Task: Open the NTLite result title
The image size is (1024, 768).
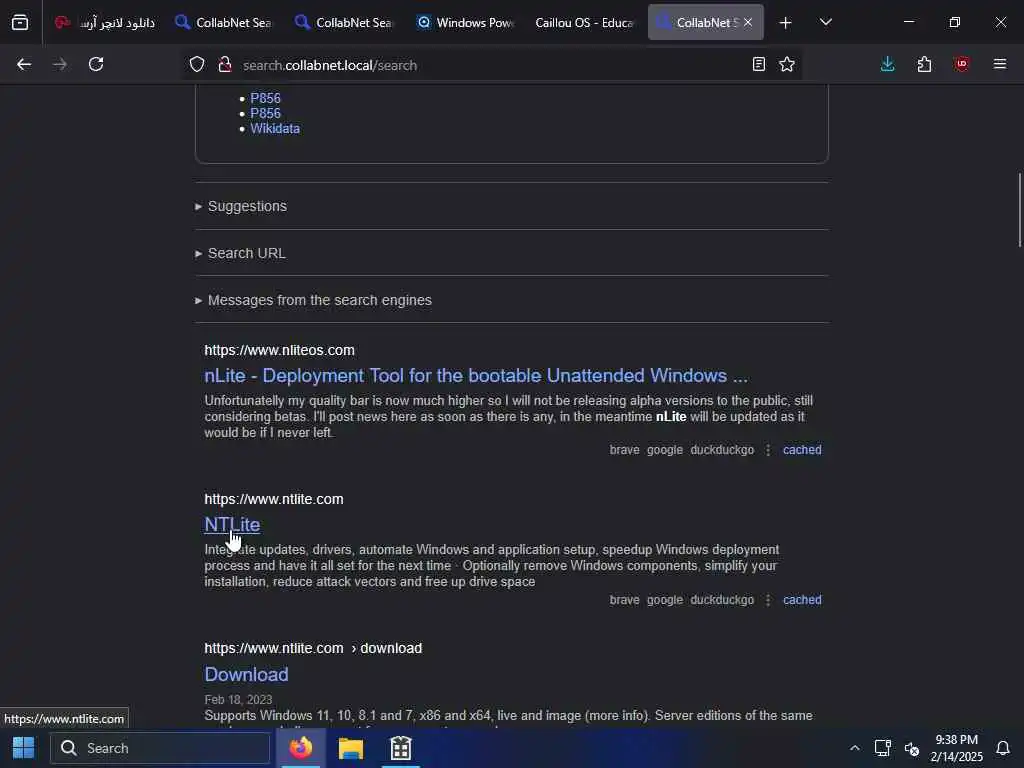Action: point(232,524)
